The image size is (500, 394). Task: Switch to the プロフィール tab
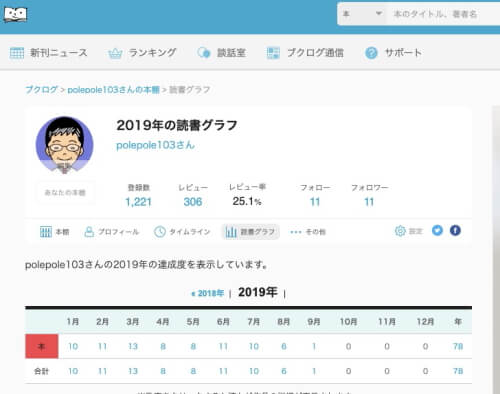pos(112,232)
